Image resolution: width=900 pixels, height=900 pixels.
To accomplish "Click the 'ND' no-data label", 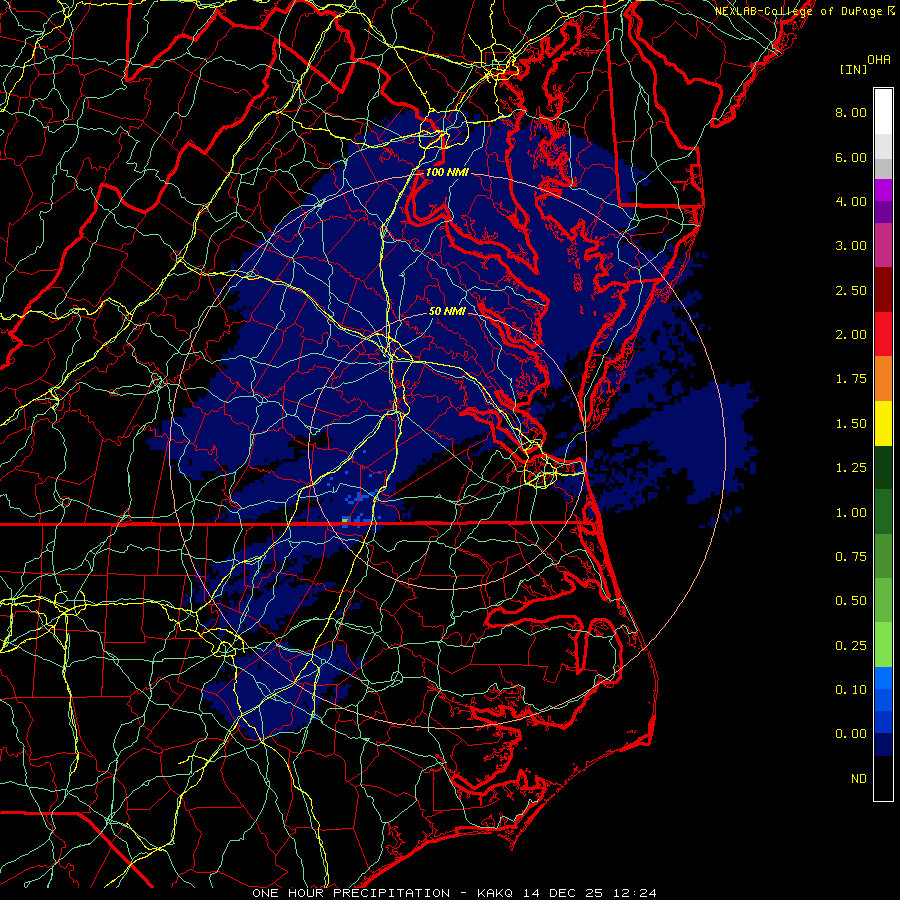I will [859, 779].
